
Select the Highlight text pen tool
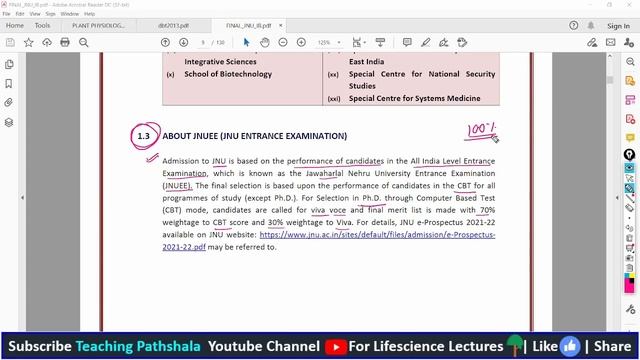point(426,42)
